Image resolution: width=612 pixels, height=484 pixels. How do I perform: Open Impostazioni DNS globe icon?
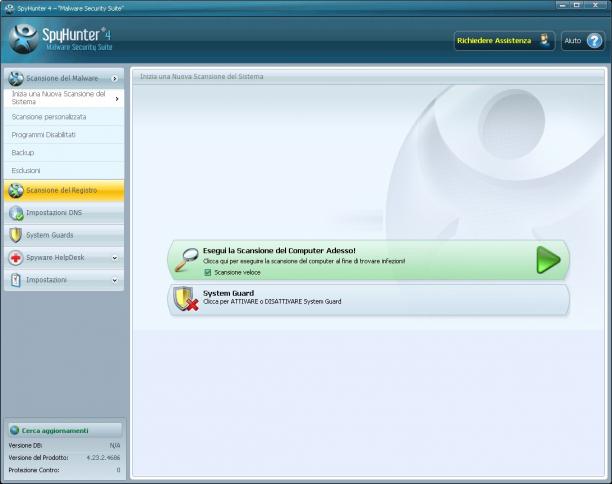click(x=16, y=213)
